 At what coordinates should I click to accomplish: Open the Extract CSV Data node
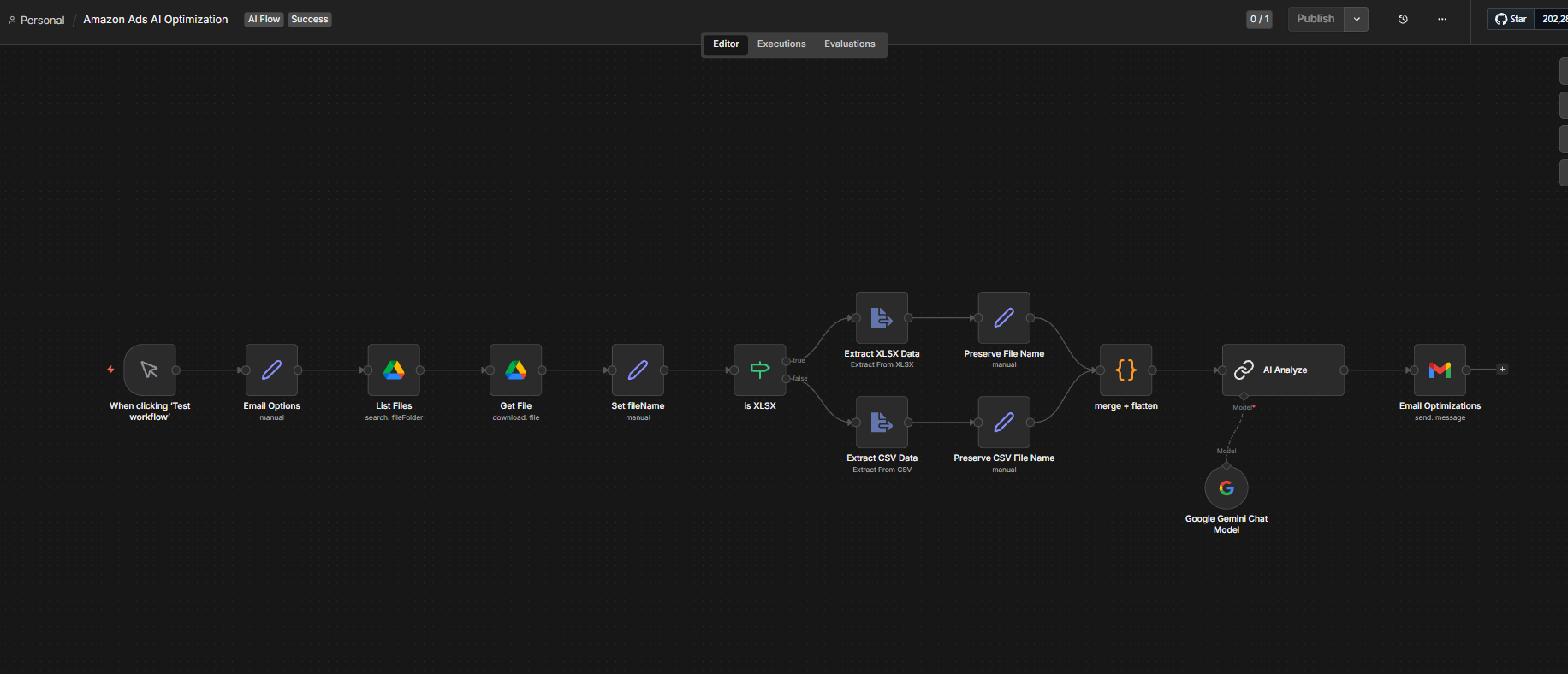pyautogui.click(x=882, y=422)
